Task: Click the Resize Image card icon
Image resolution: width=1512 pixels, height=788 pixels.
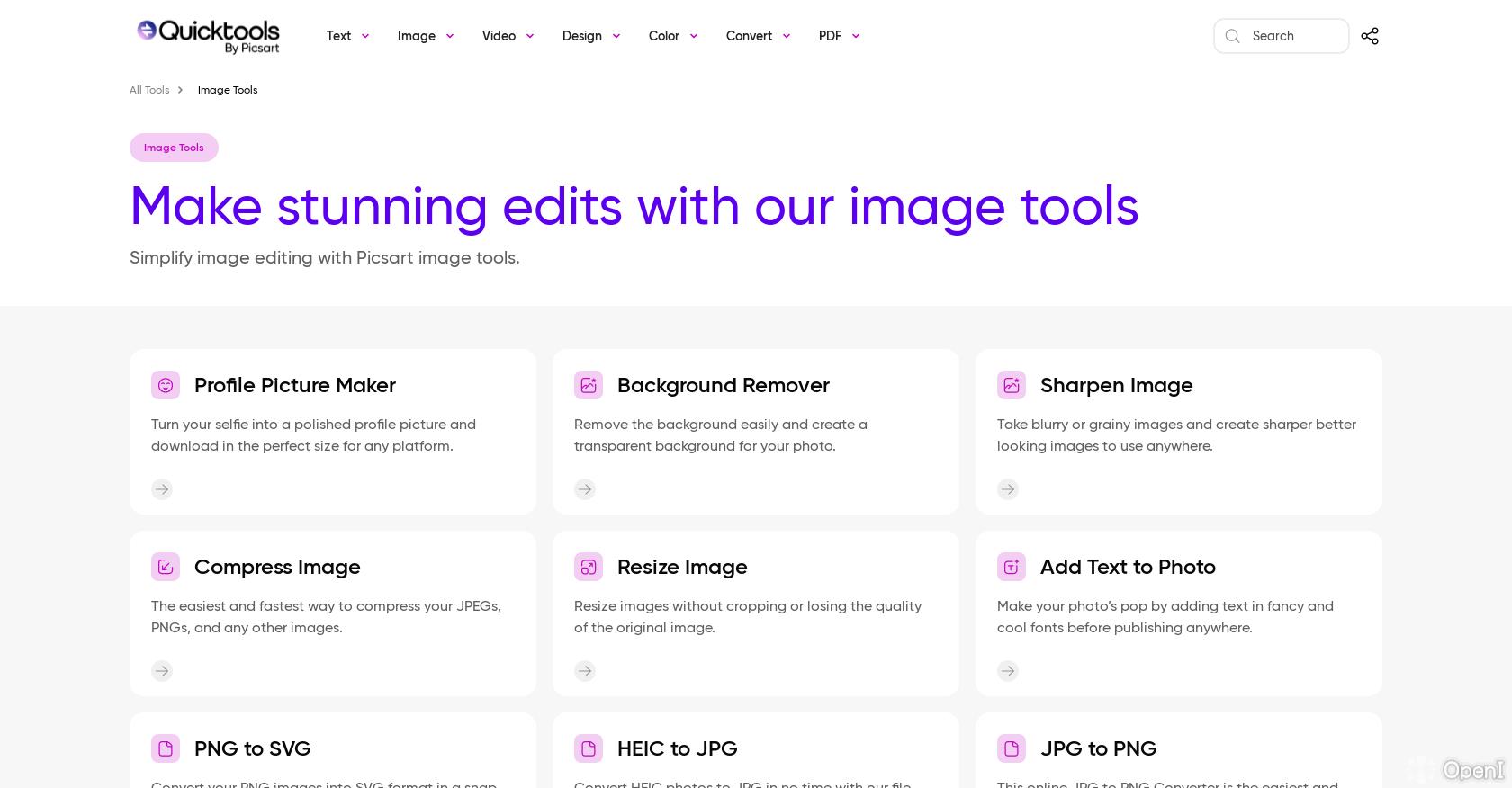Action: 589,567
